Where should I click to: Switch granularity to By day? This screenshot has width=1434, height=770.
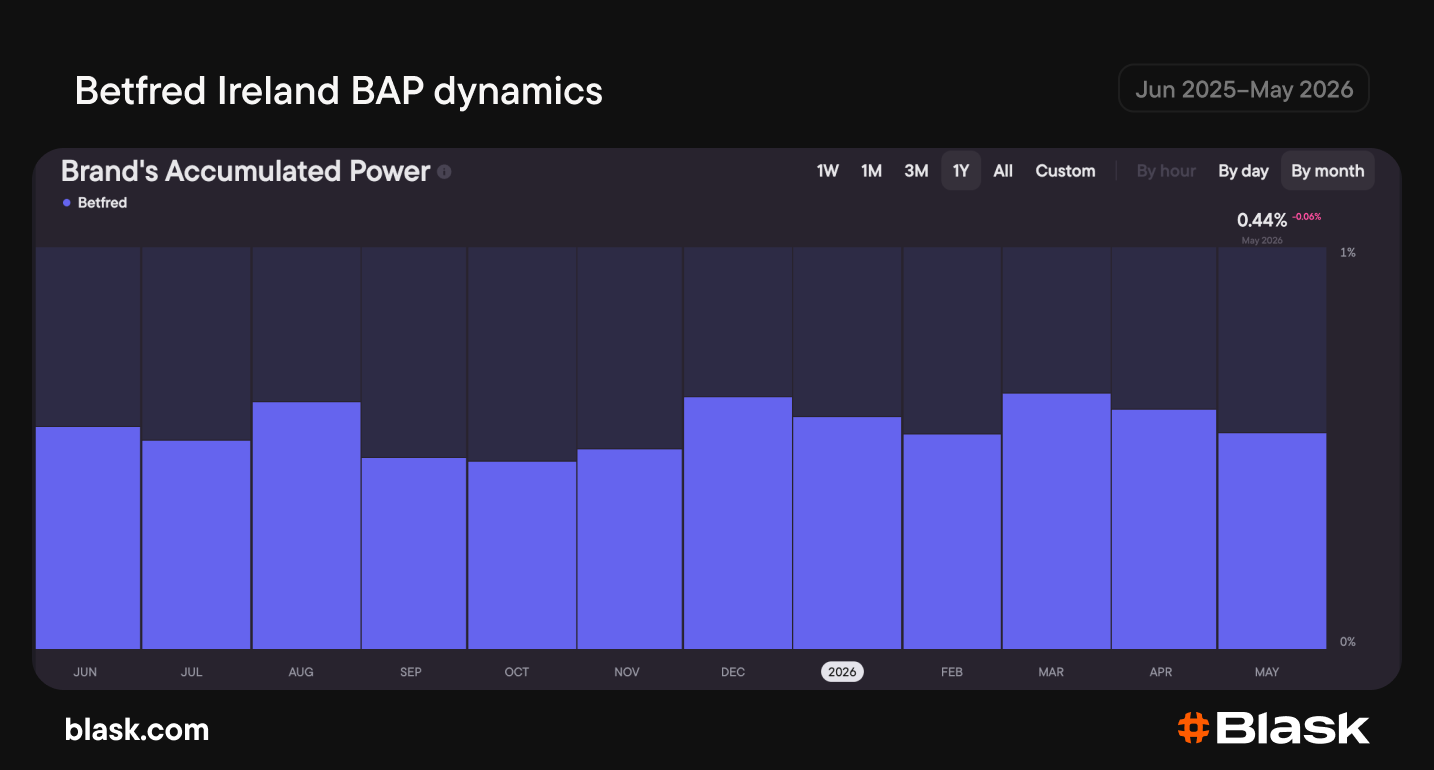(x=1243, y=171)
